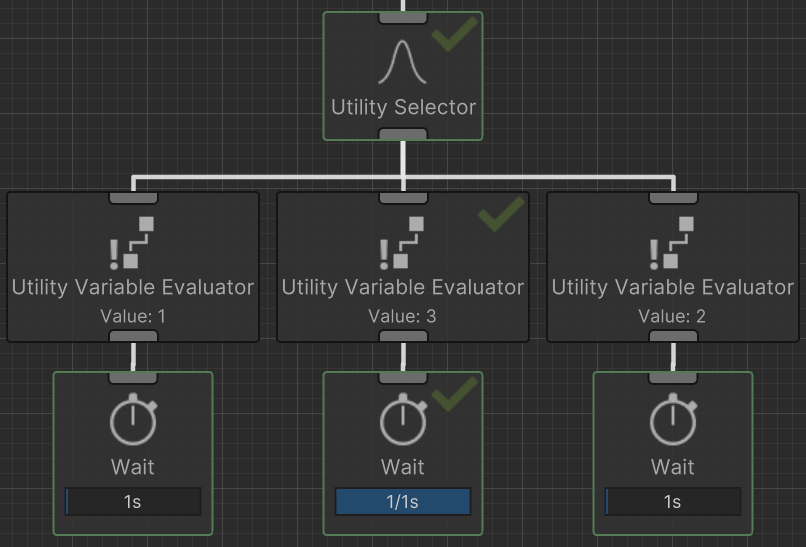Select the evaluator icon above Value: 1

point(133,243)
